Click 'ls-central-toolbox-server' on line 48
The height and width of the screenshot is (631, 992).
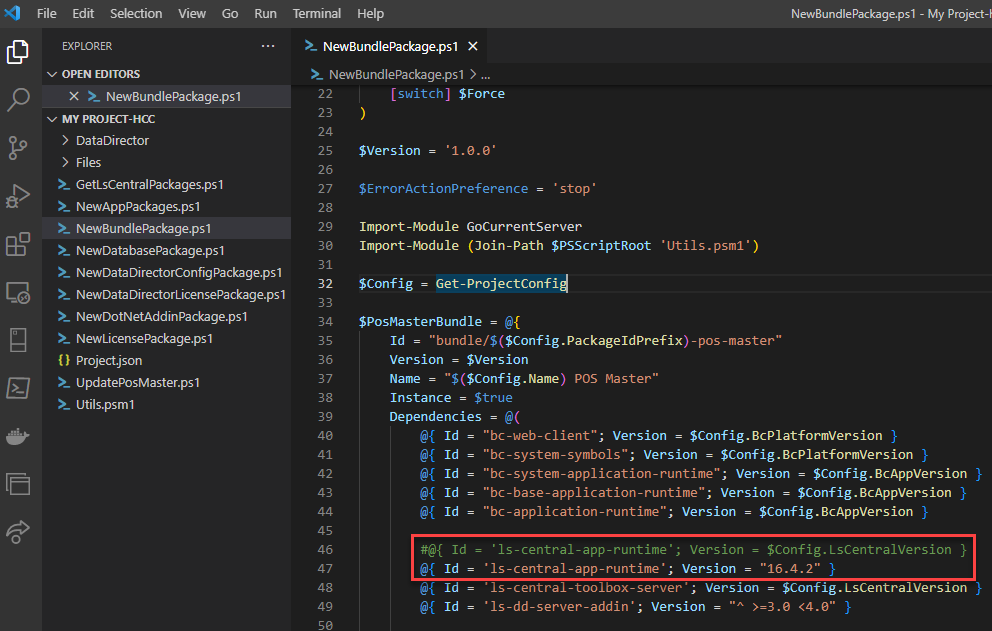point(586,587)
